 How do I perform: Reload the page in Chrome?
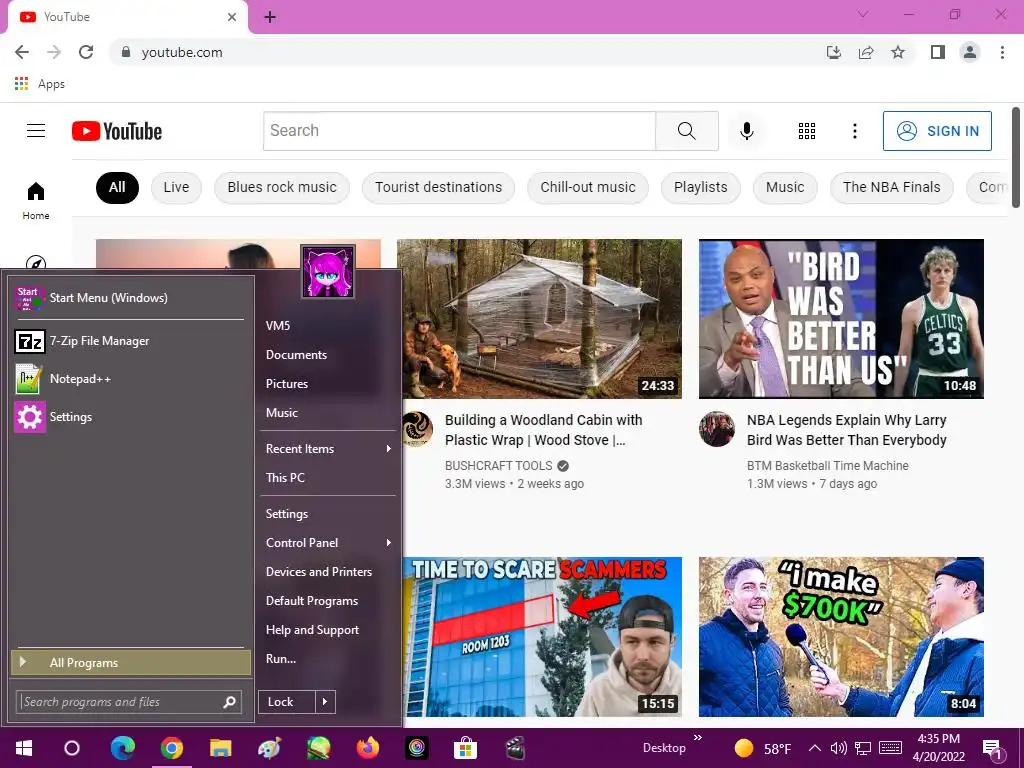coord(86,52)
